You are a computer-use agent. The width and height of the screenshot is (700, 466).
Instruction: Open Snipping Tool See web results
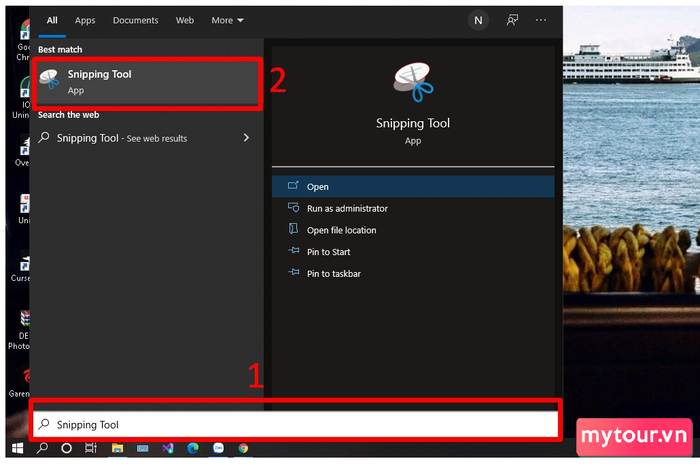[x=147, y=138]
